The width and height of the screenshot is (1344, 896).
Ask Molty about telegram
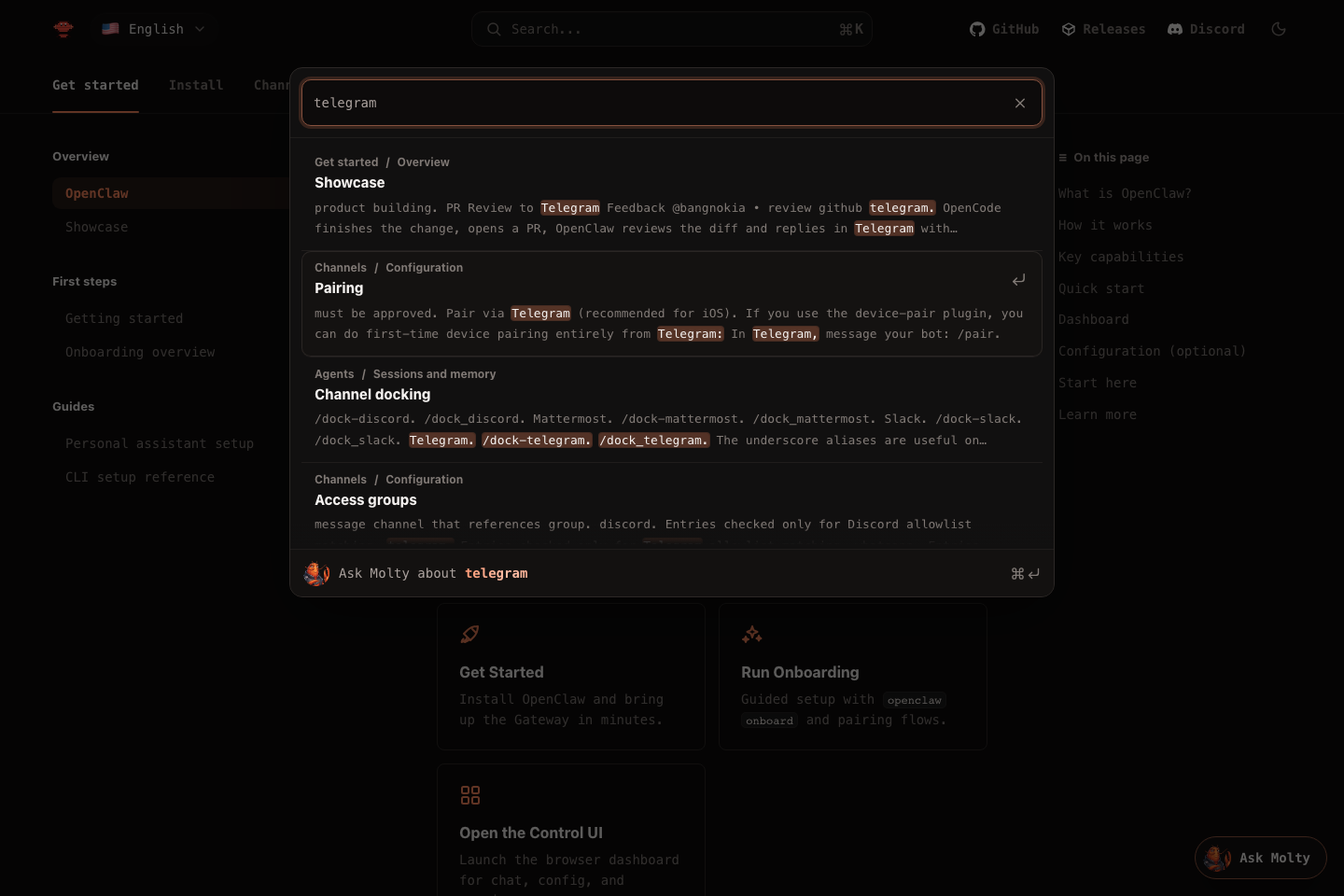pyautogui.click(x=672, y=573)
